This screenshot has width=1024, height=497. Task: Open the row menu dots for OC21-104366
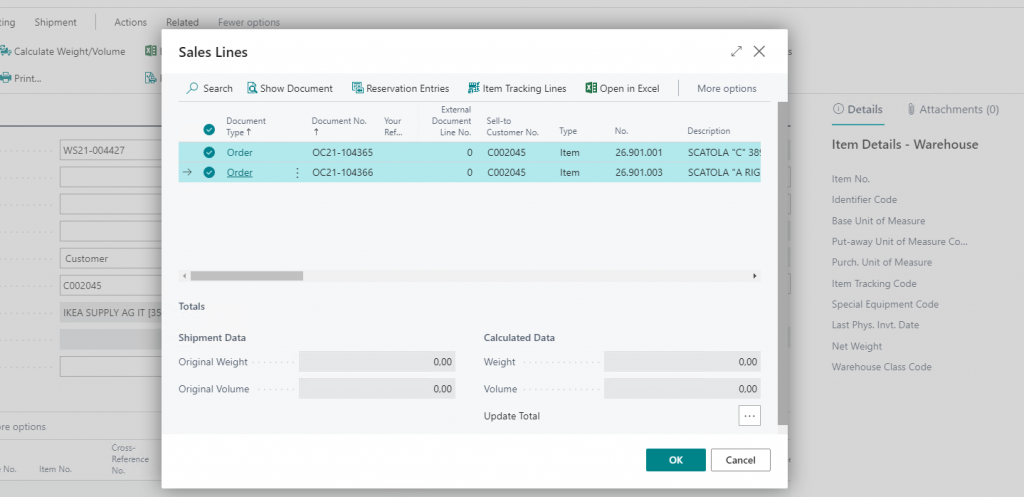coord(297,172)
